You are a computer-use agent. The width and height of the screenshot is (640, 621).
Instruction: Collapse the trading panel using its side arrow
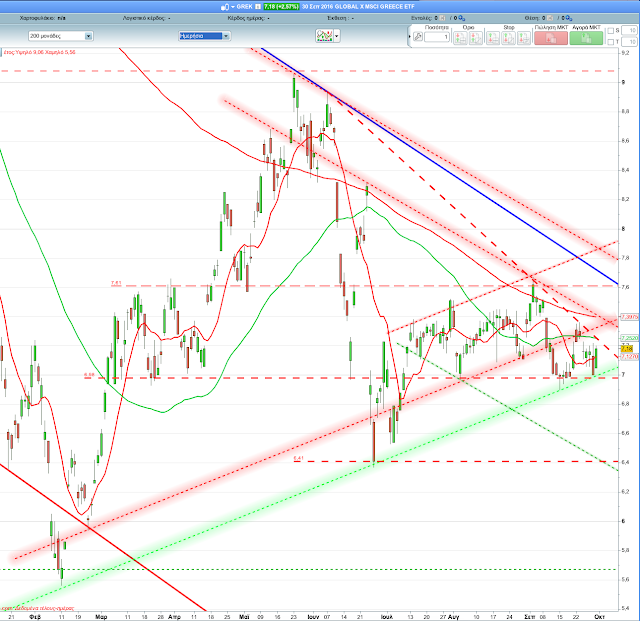coord(409,37)
